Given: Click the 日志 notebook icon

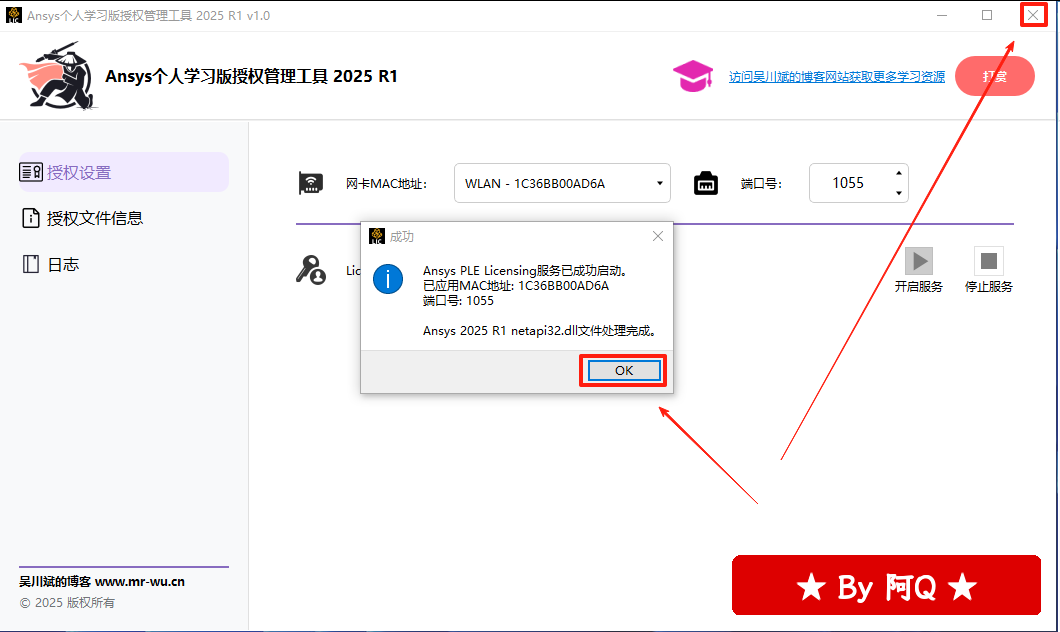Looking at the screenshot, I should 31,264.
